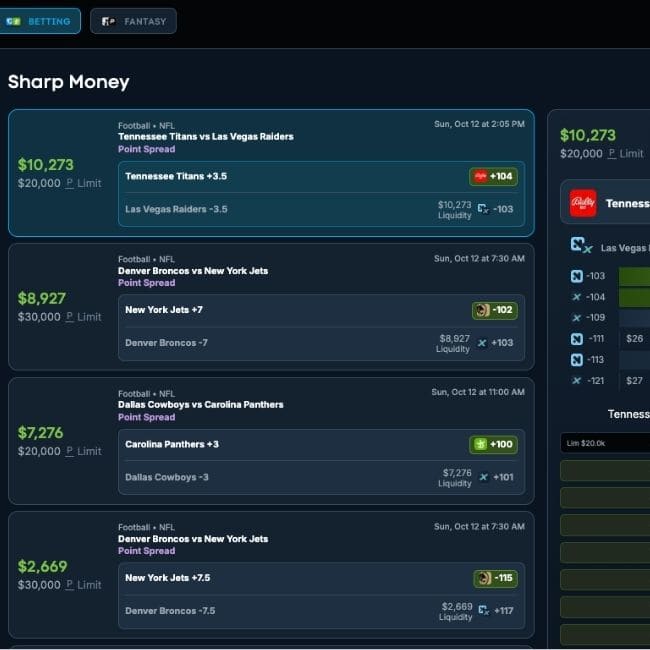This screenshot has width=650, height=650.
Task: Open the Tennessee Titans vs Las Vegas Raiders matchup
Action: 206,136
